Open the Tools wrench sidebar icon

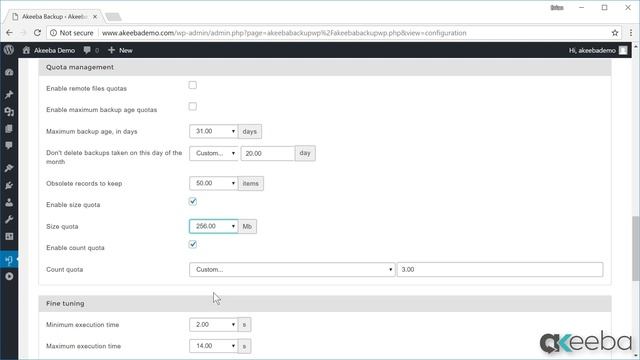point(9,220)
